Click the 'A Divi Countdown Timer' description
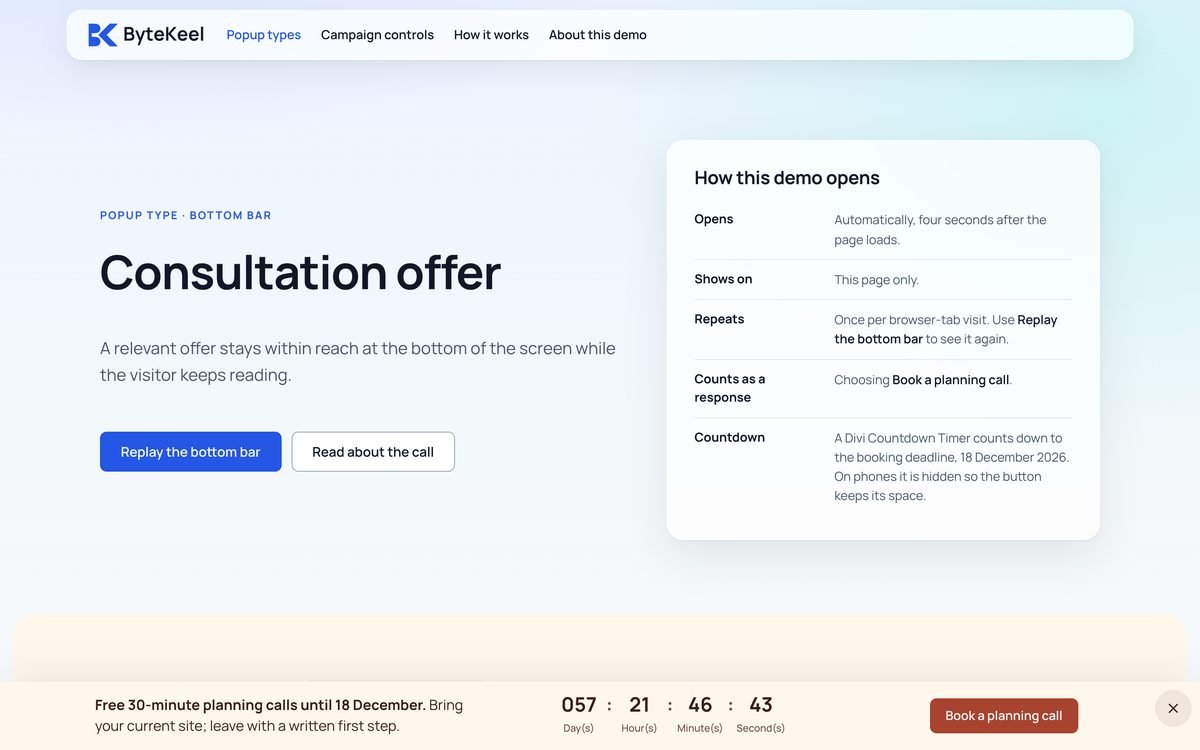 (952, 467)
